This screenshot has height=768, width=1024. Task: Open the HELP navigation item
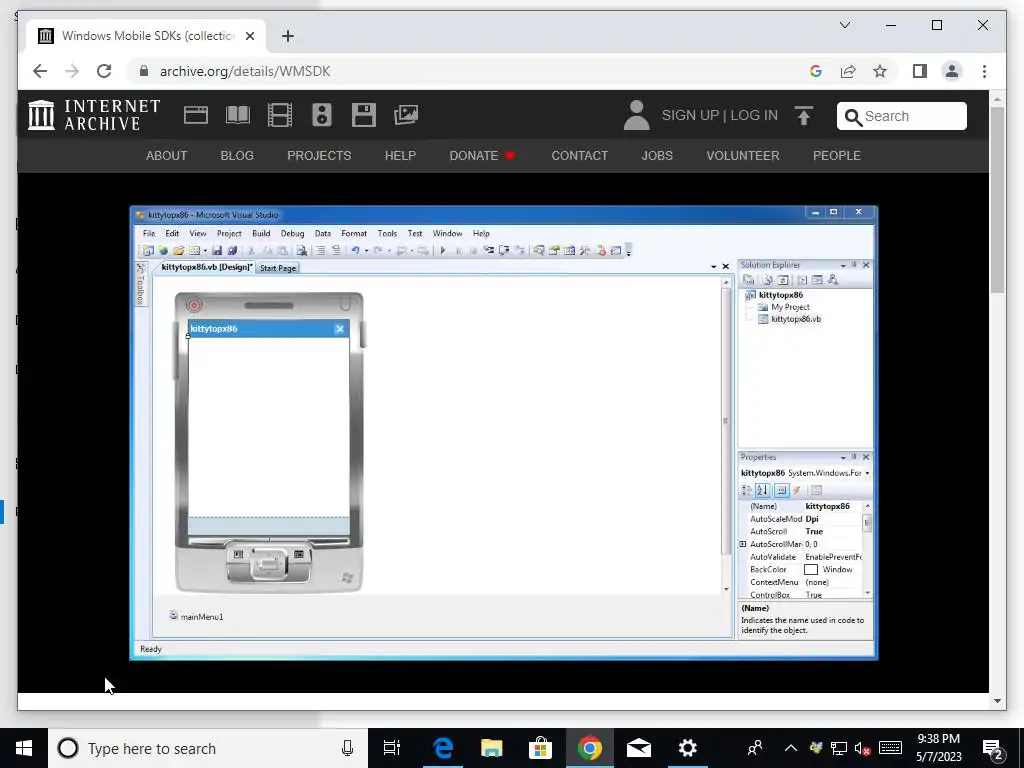pyautogui.click(x=400, y=155)
